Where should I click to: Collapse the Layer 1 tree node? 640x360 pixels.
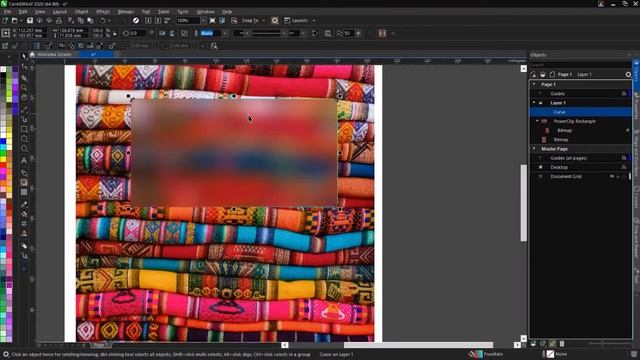point(534,102)
